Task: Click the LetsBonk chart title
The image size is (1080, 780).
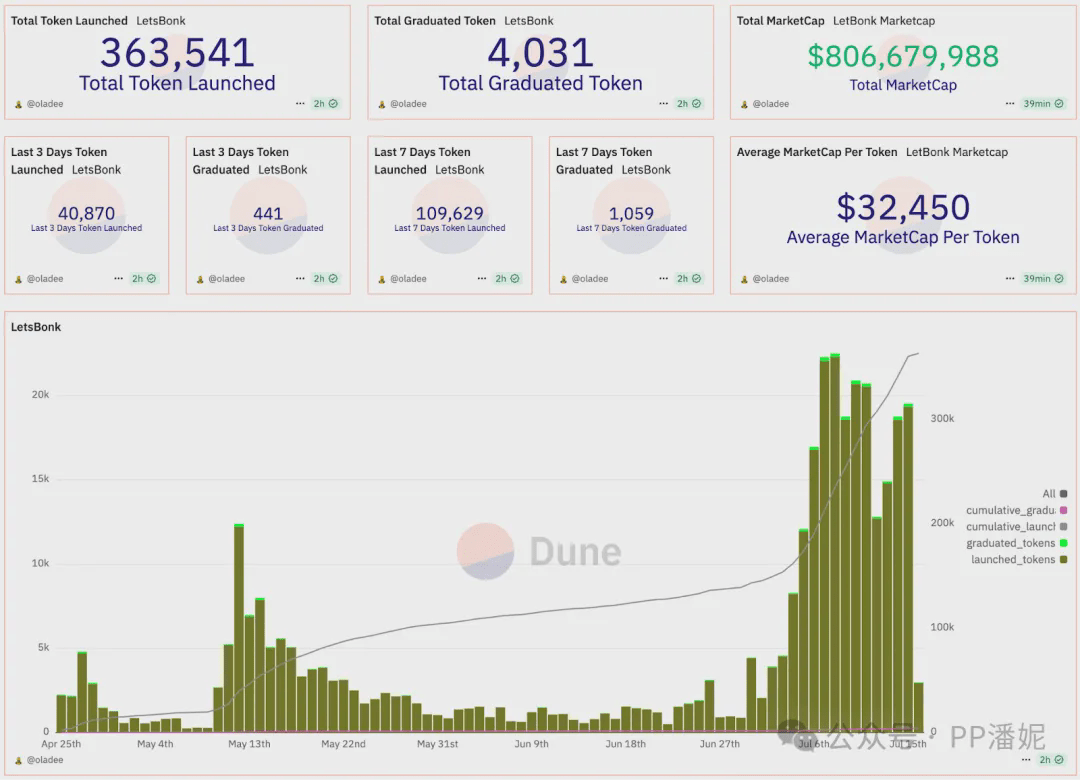Action: (x=36, y=327)
